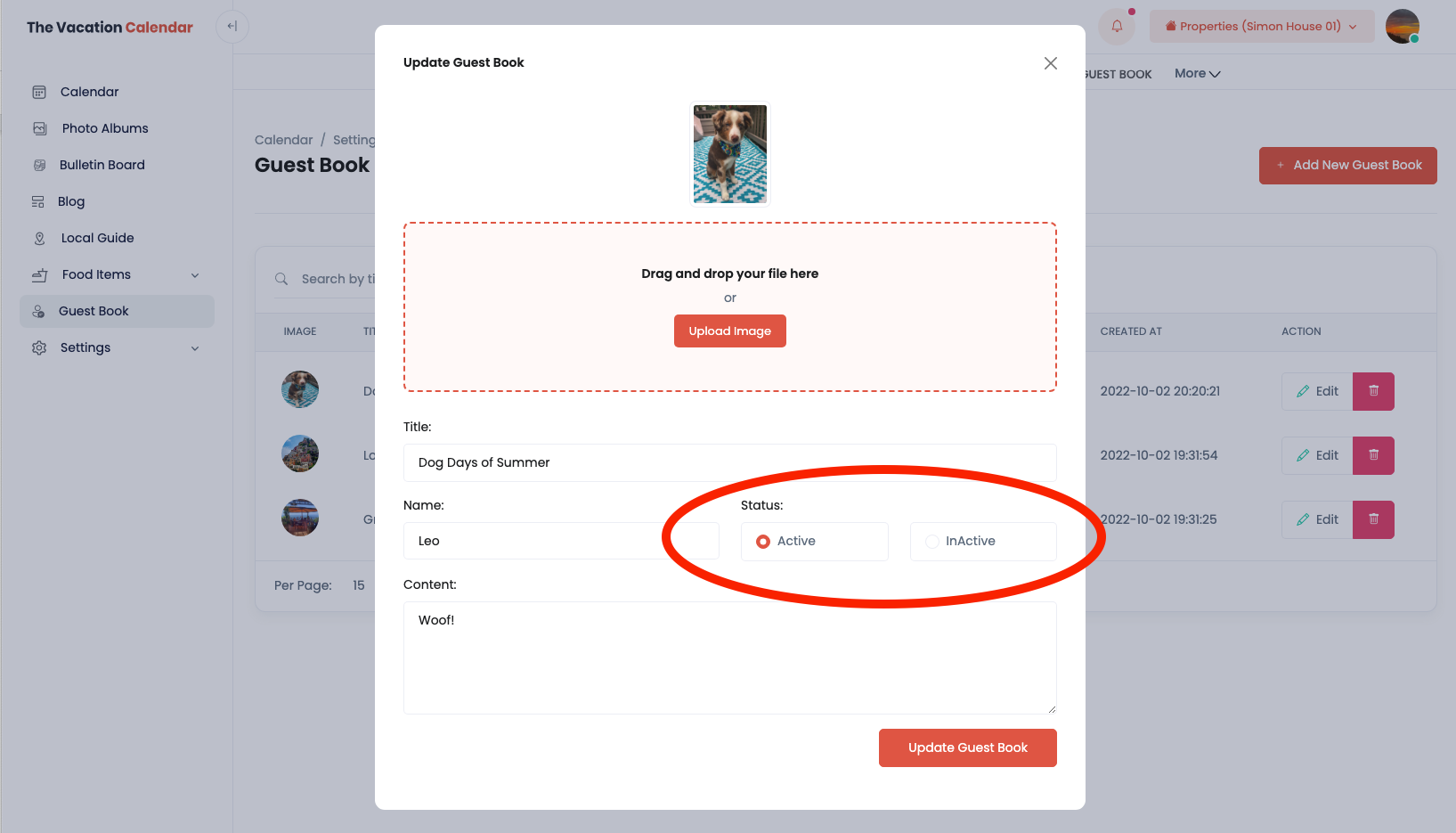
Task: Open Photo Albums in sidebar
Action: pos(104,128)
